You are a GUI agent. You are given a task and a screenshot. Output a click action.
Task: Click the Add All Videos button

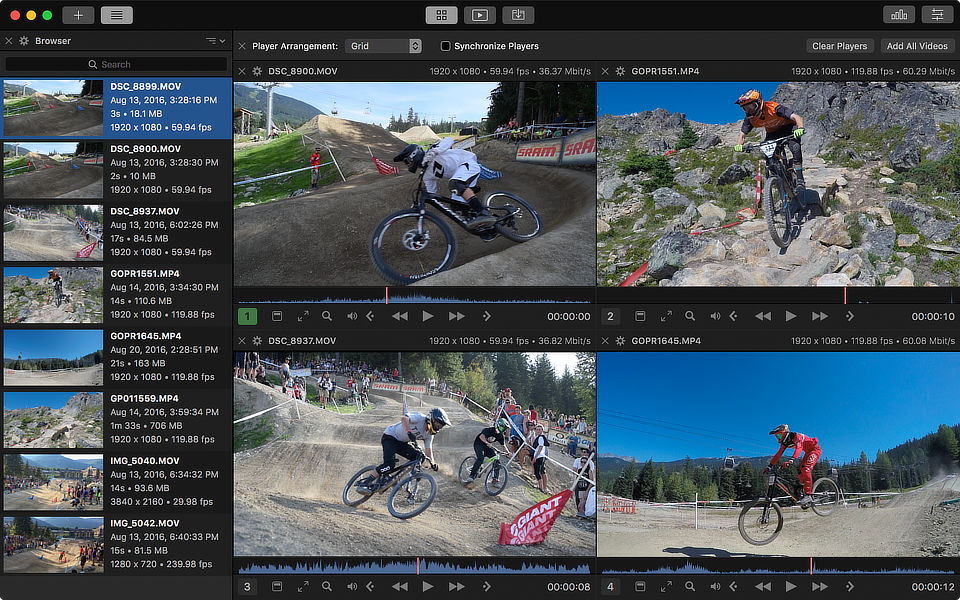coord(917,46)
